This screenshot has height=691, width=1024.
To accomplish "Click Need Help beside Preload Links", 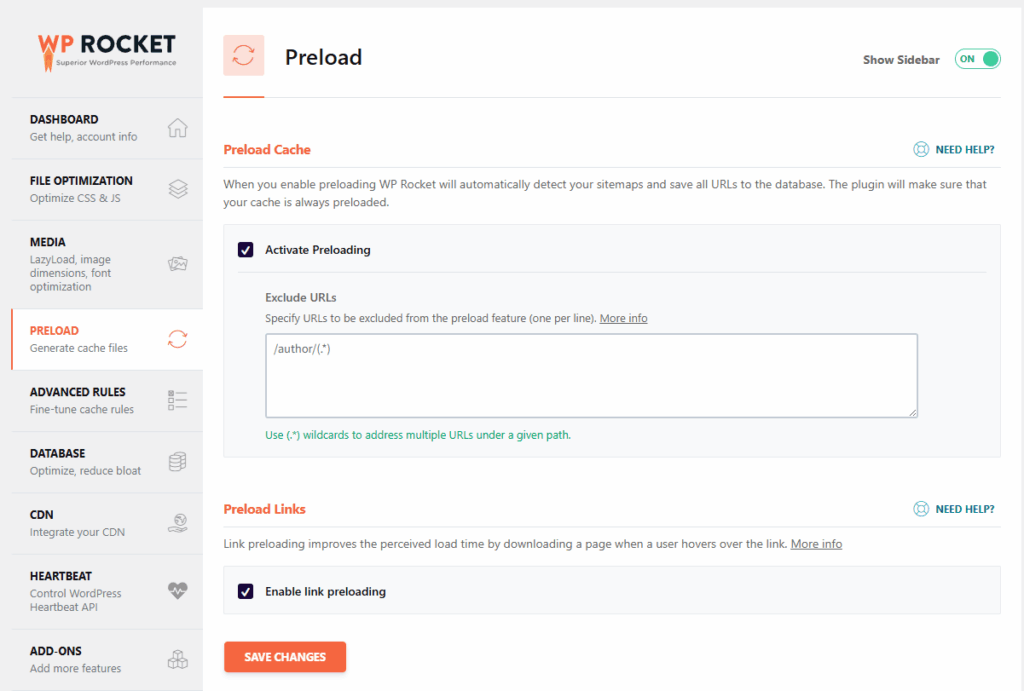I will [954, 509].
